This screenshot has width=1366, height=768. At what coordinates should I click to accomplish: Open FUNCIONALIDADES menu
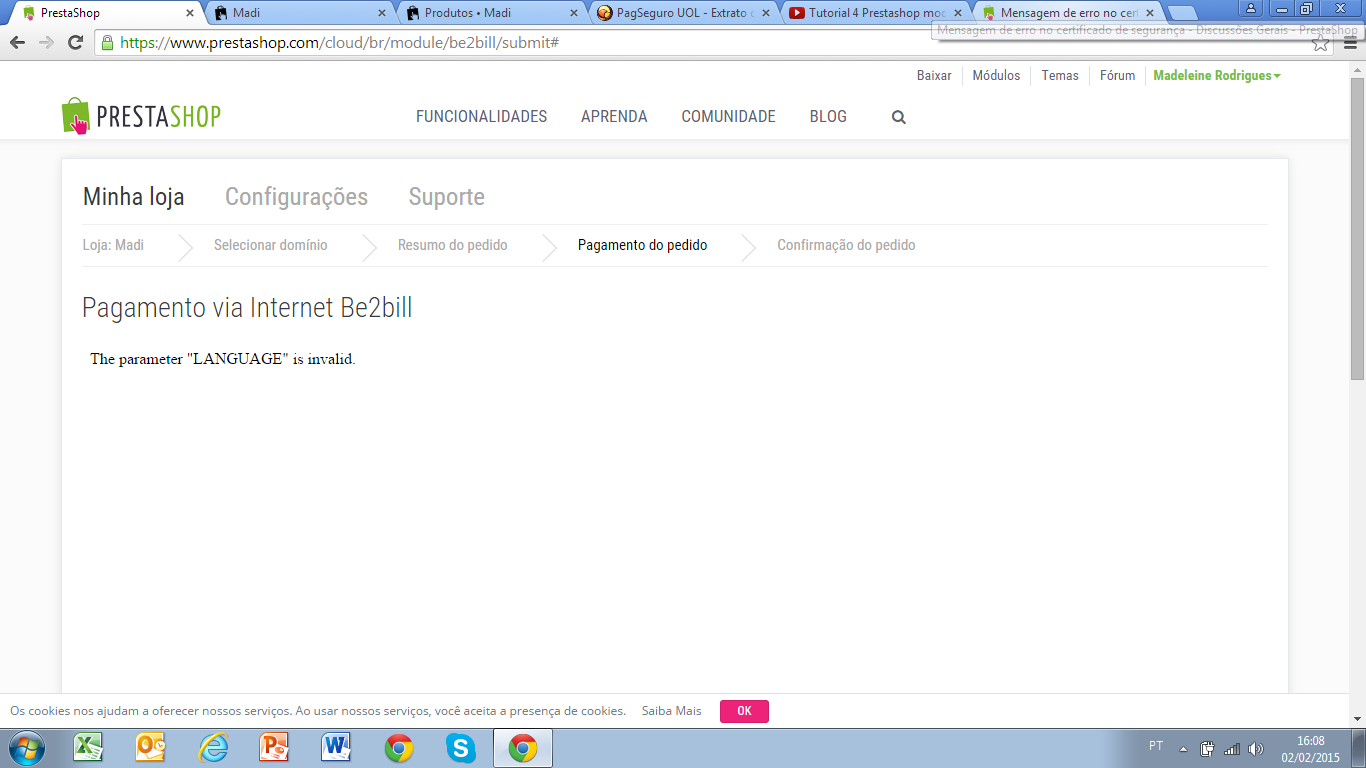(481, 117)
